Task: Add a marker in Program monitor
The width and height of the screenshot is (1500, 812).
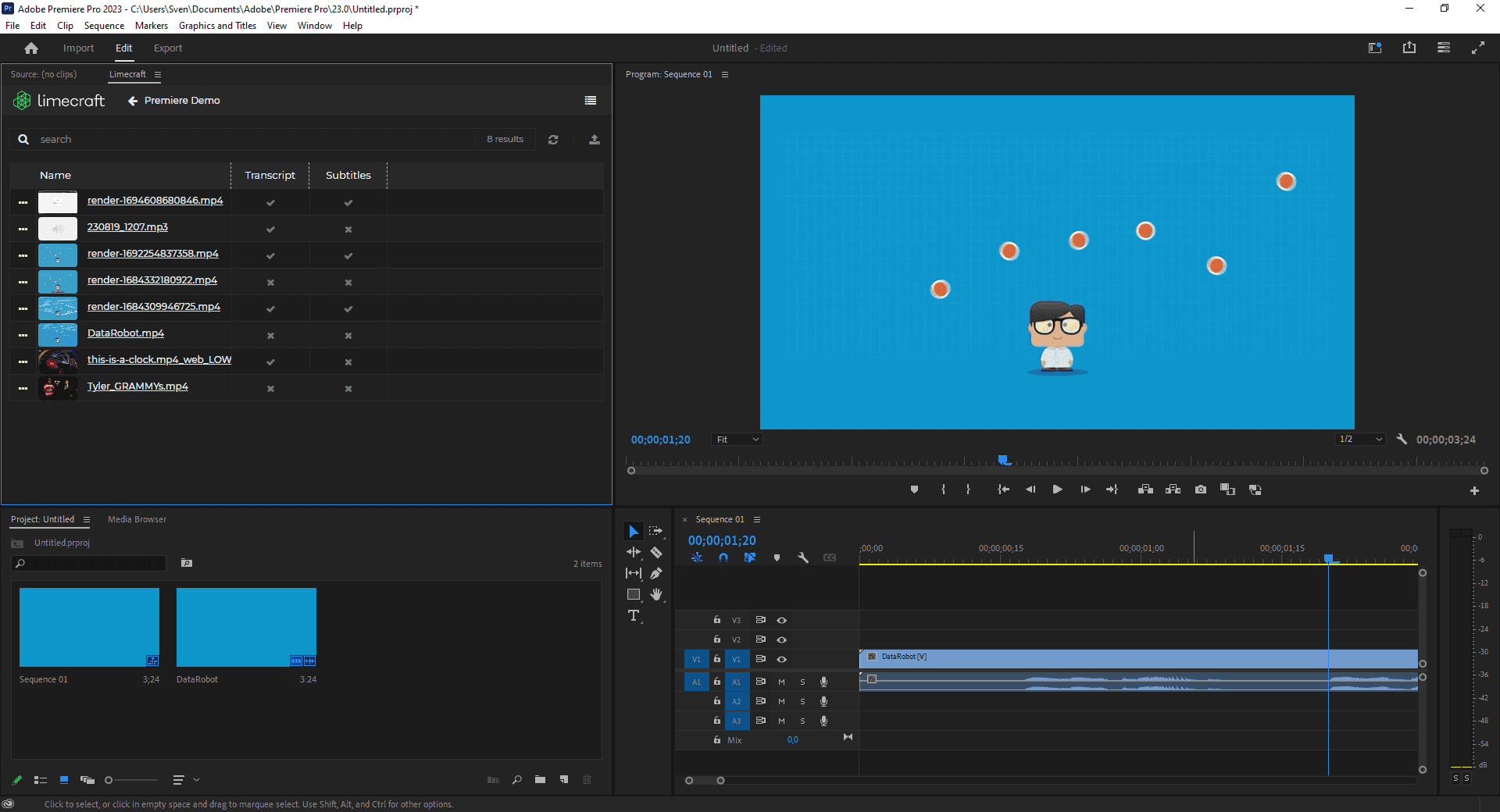Action: click(914, 490)
